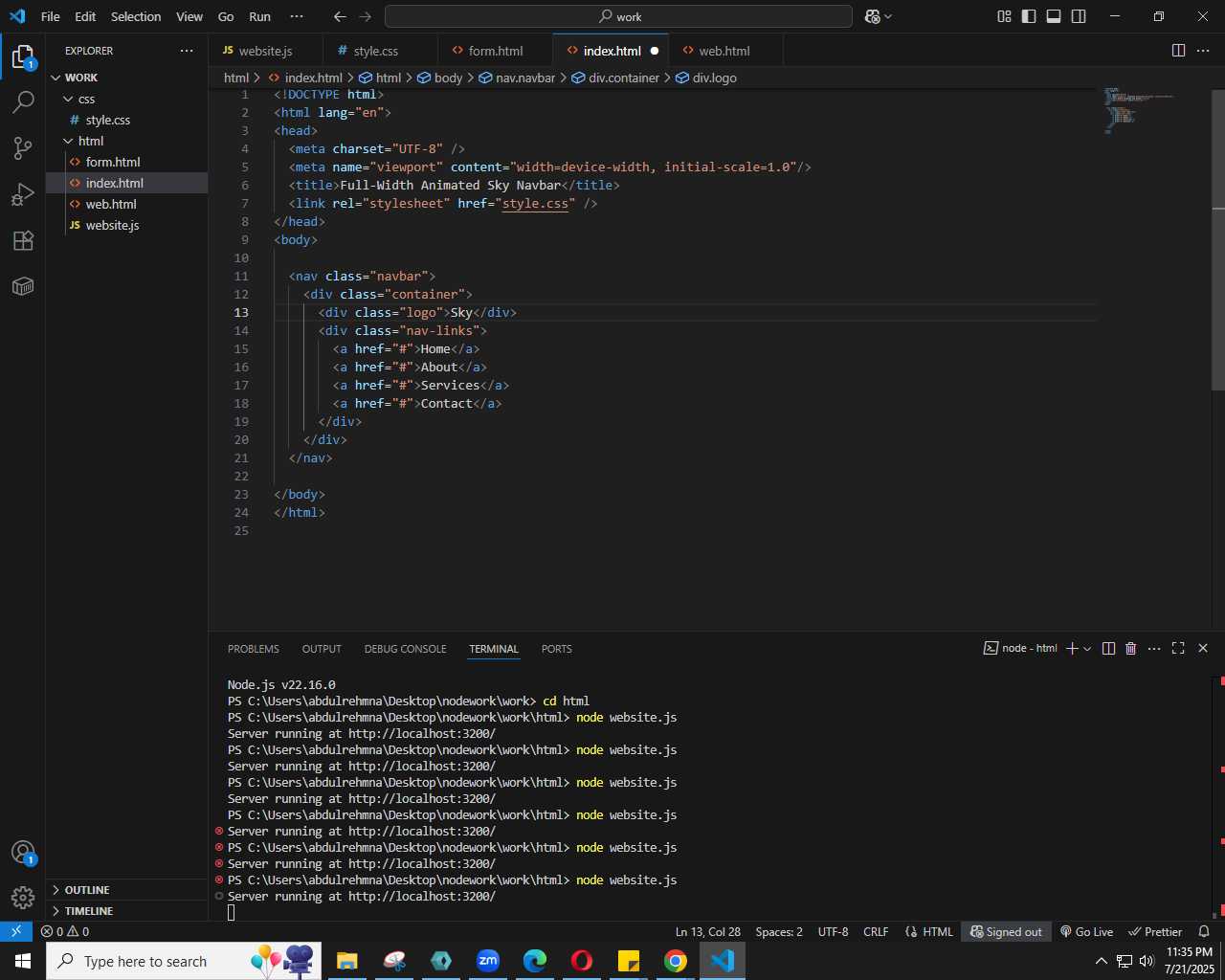The image size is (1225, 980).
Task: Open the Copilot chat icon in title bar
Action: click(872, 16)
